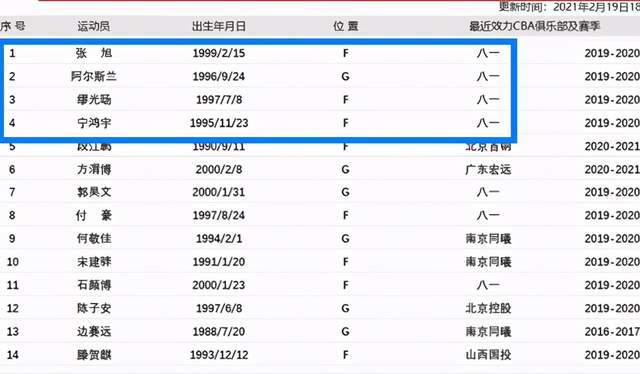The height and width of the screenshot is (374, 640).
Task: Select player name 郭昊文
Action: (94, 192)
